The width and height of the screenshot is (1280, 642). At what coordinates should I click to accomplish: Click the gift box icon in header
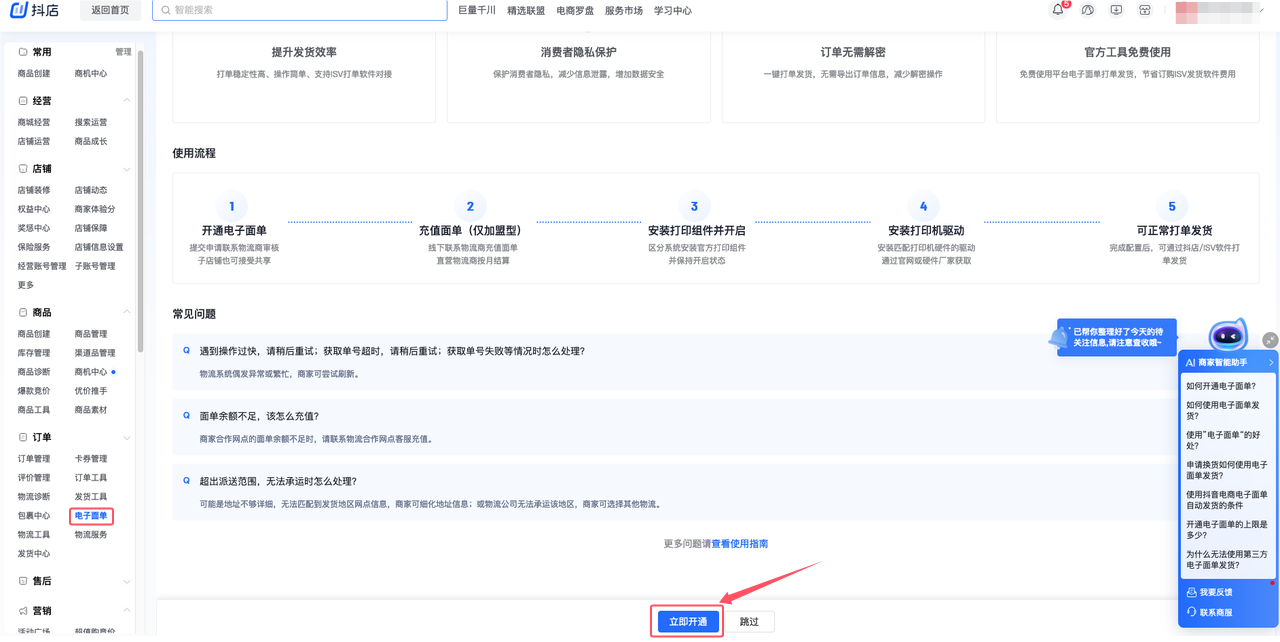pos(1145,10)
